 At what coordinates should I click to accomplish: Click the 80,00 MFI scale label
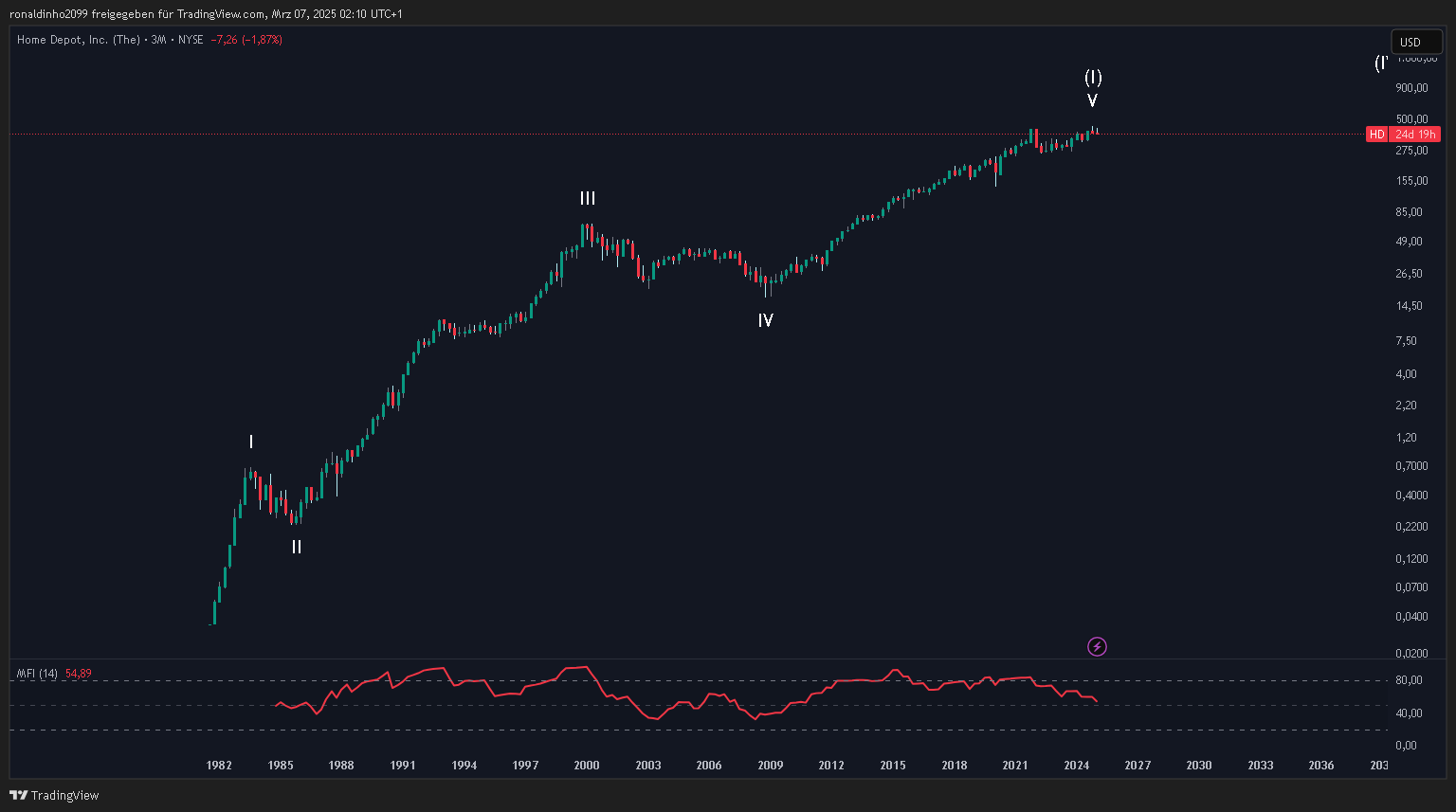(x=1409, y=680)
